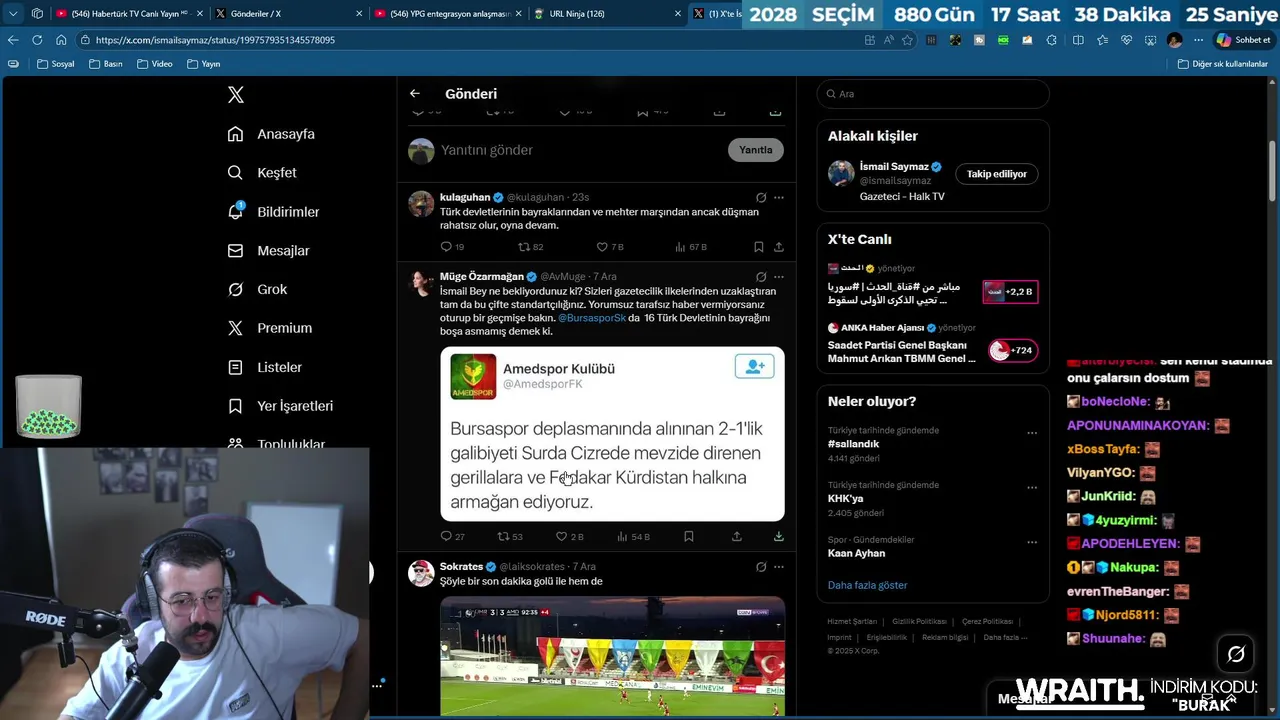Open Mesajlar in sidebar
1280x720 pixels.
coord(268,251)
